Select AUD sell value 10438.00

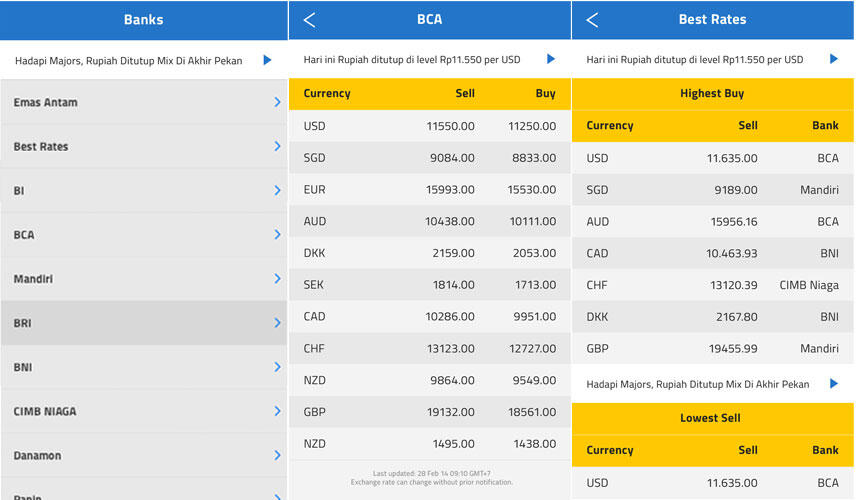tap(450, 221)
